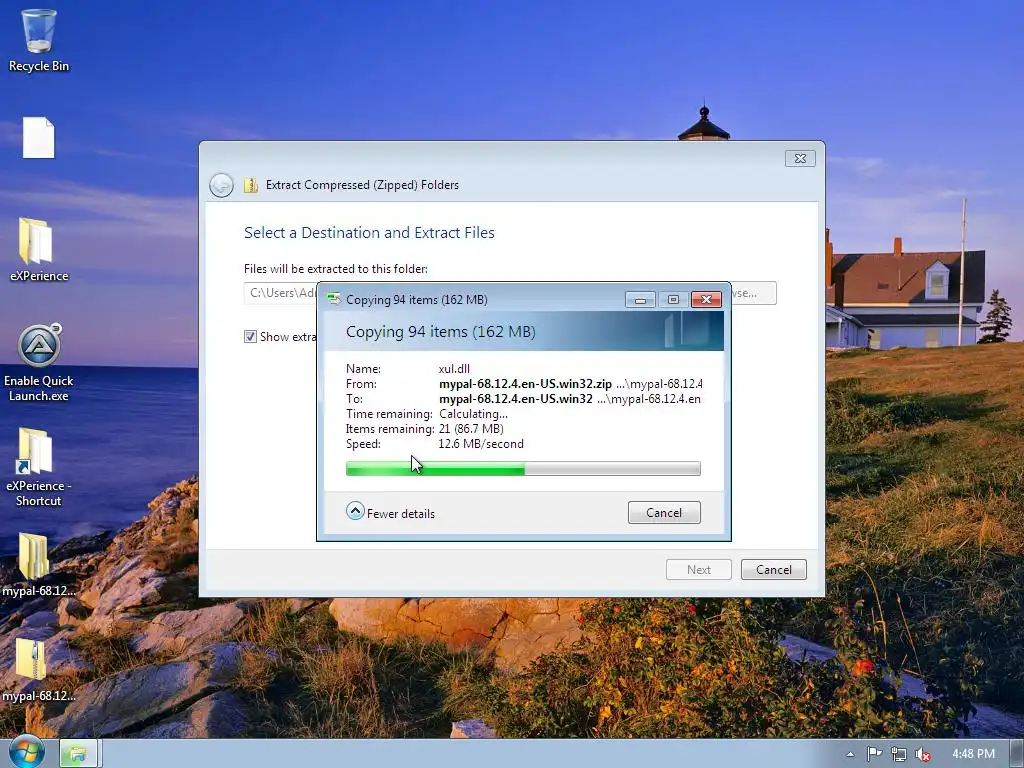Collapse with Fewer details chevron
1024x768 pixels.
click(355, 511)
